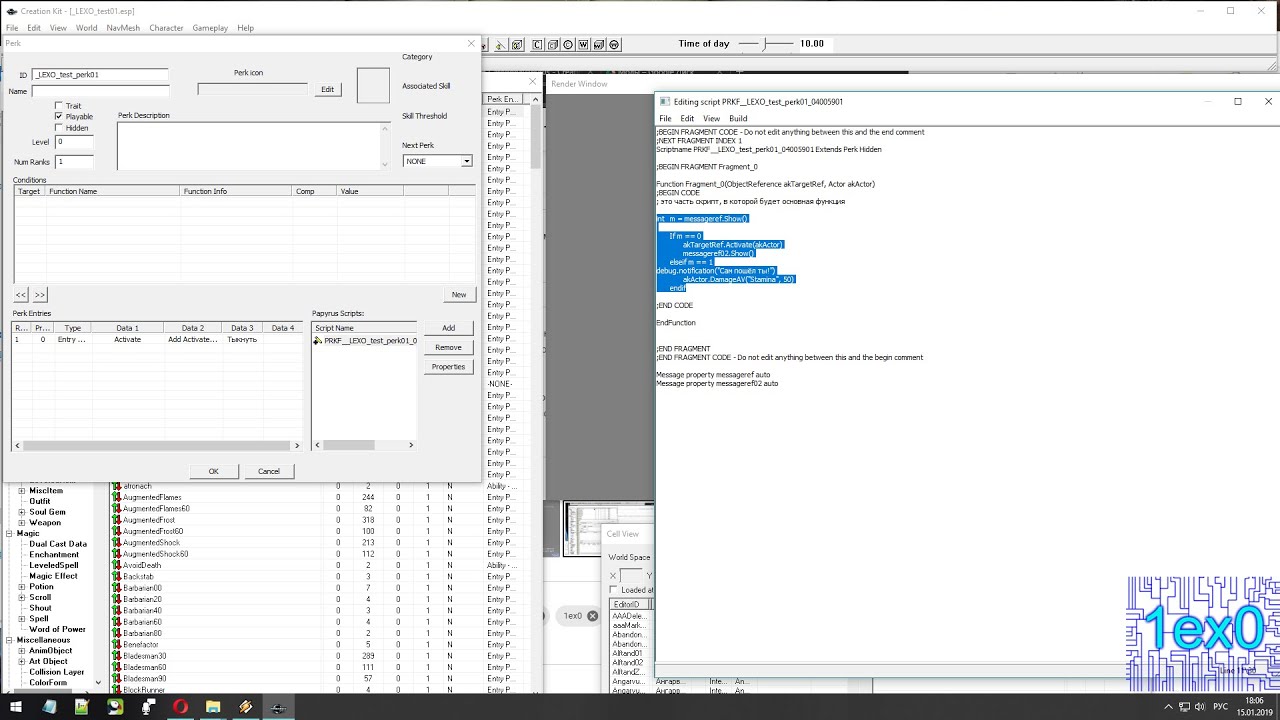Screen dimensions: 1280x720
Task: Expand the Spell tree node
Action: (x=22, y=619)
